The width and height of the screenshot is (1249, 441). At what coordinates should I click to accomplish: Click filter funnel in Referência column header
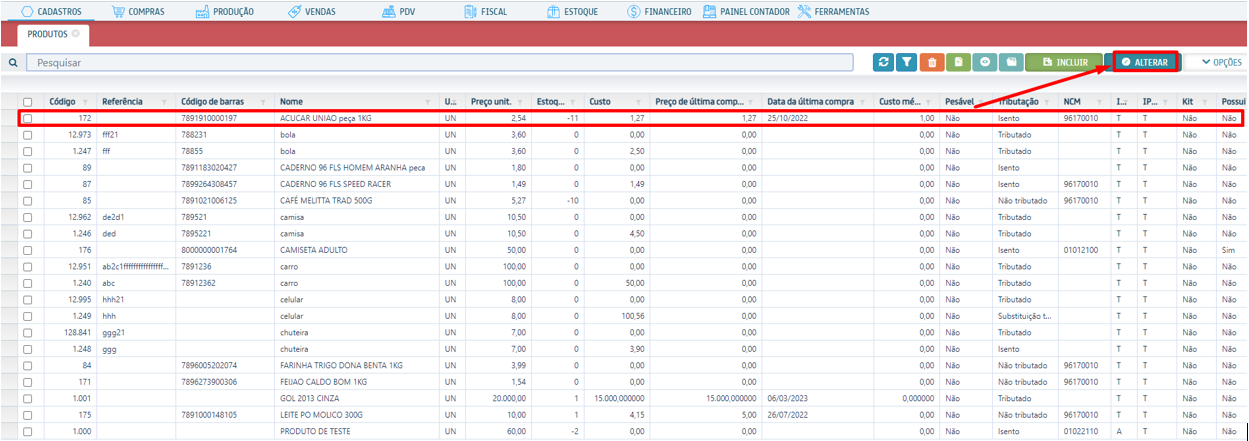pos(166,102)
